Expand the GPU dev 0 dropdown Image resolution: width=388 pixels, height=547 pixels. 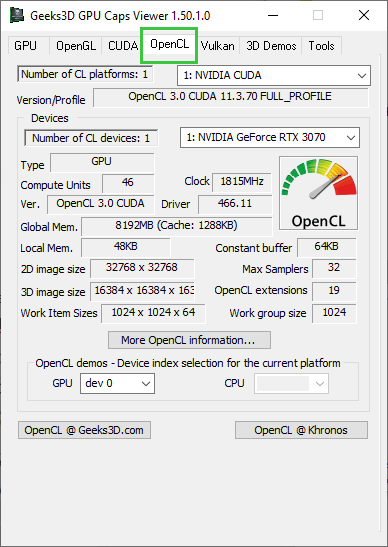118,383
